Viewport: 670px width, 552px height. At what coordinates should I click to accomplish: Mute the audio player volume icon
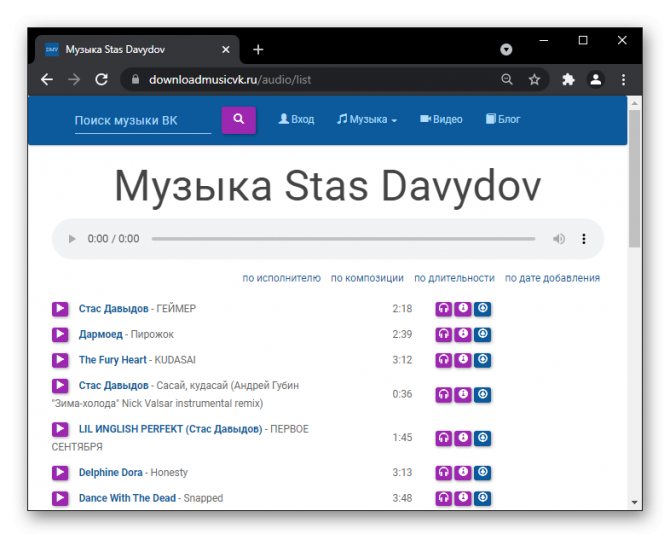pyautogui.click(x=558, y=239)
